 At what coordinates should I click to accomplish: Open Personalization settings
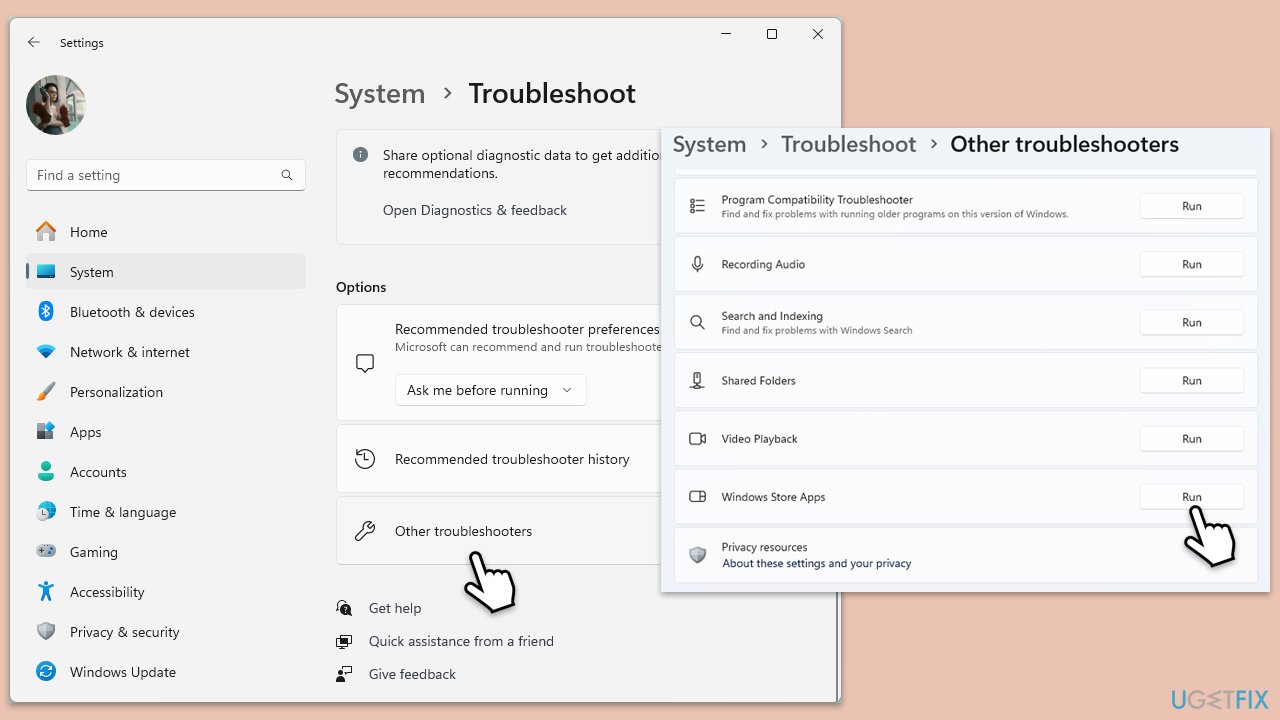click(x=116, y=392)
